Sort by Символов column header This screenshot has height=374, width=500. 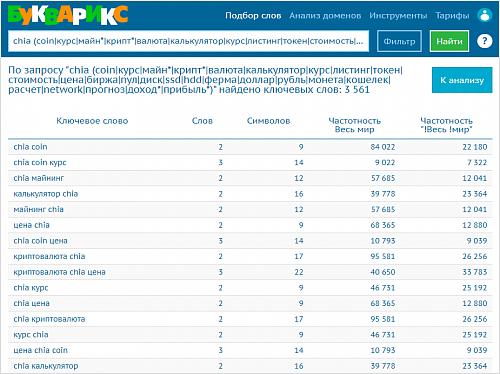pyautogui.click(x=268, y=121)
